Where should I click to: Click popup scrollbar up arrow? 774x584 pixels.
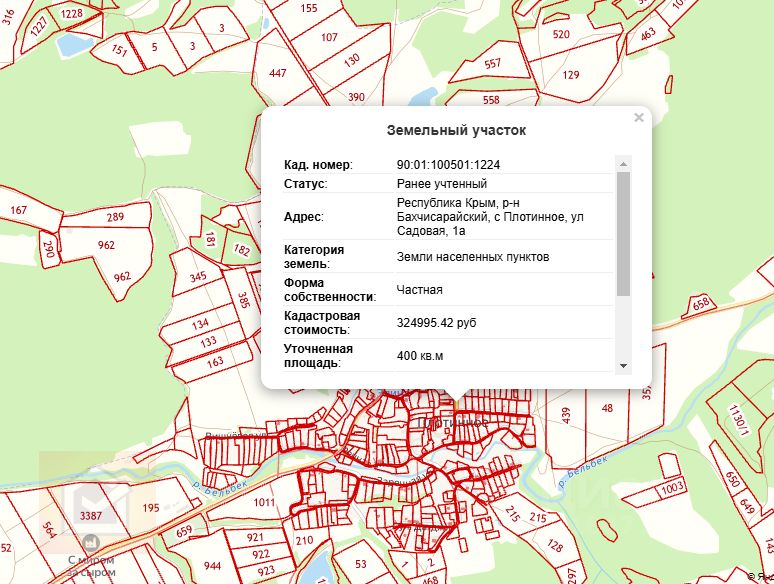coord(623,163)
